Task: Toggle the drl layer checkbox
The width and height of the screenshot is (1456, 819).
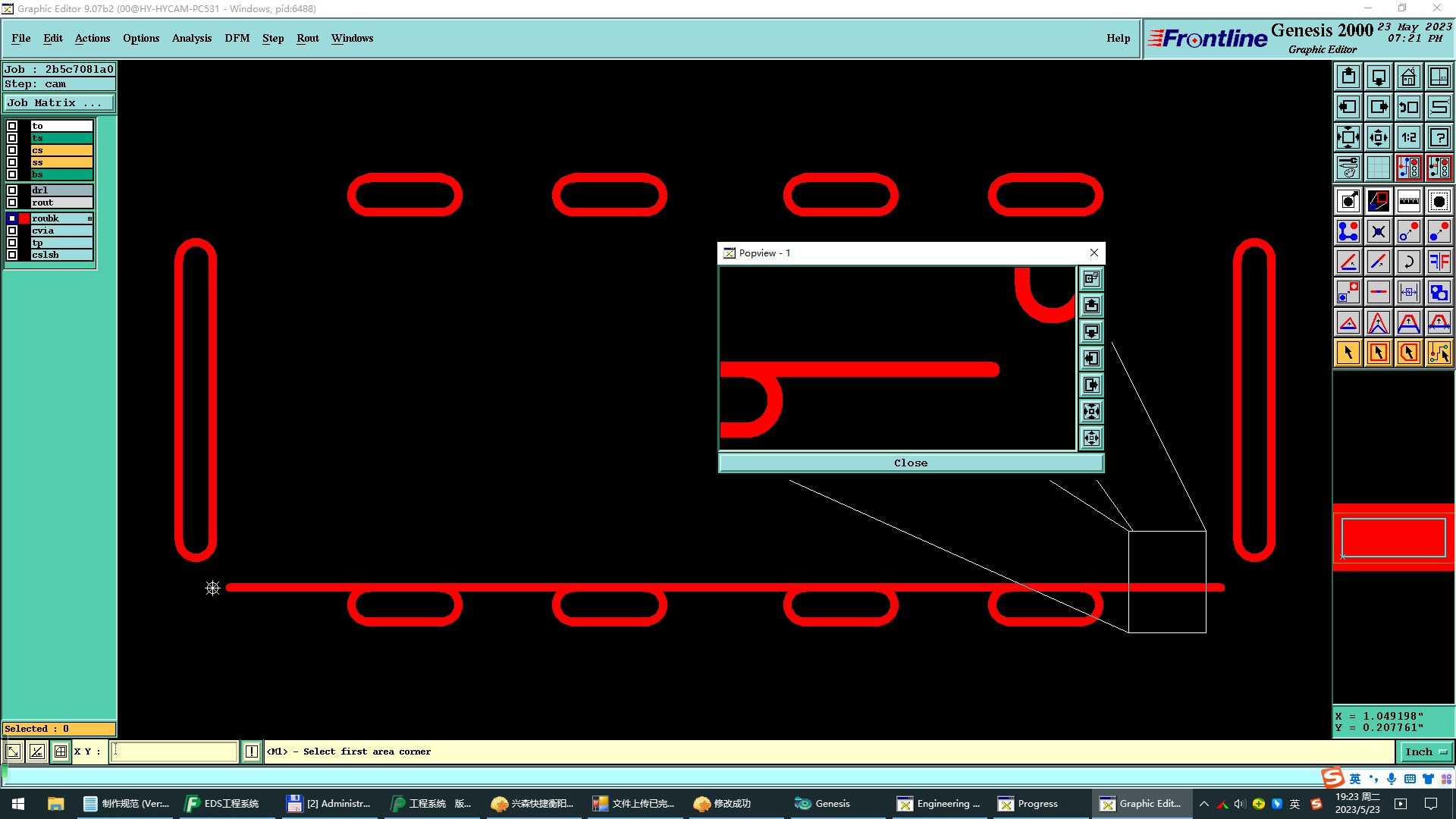Action: [x=12, y=190]
